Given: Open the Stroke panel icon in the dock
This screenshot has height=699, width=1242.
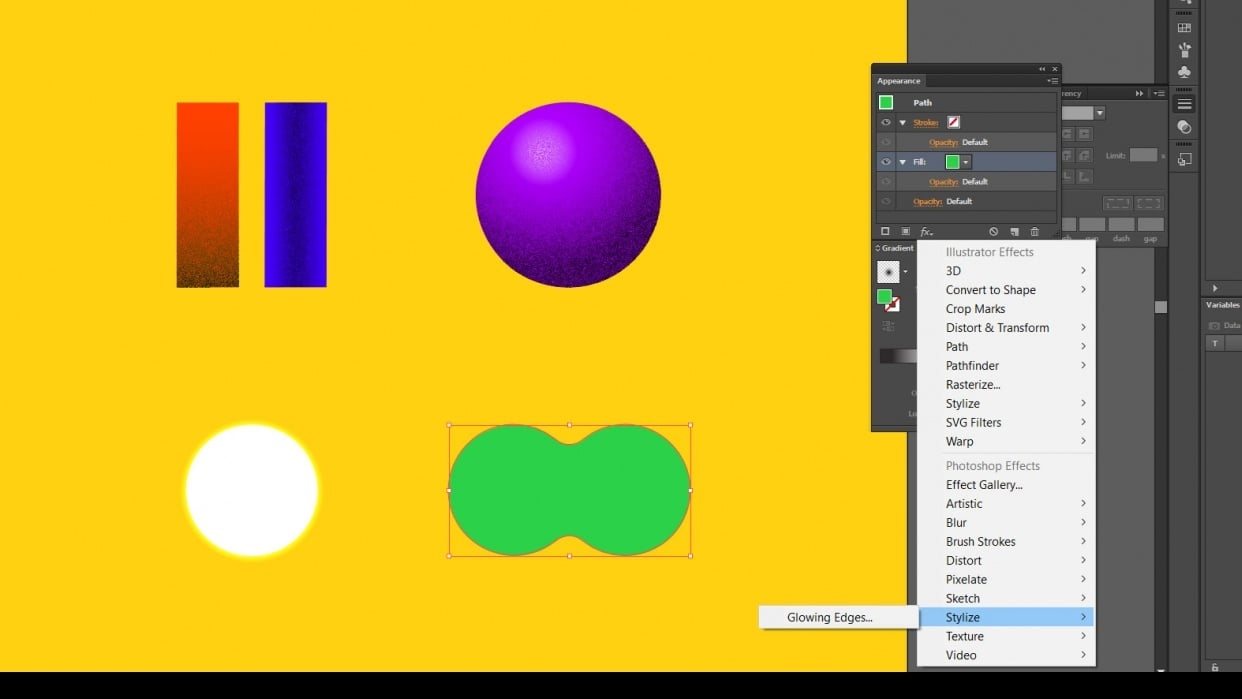Looking at the screenshot, I should [x=1183, y=103].
